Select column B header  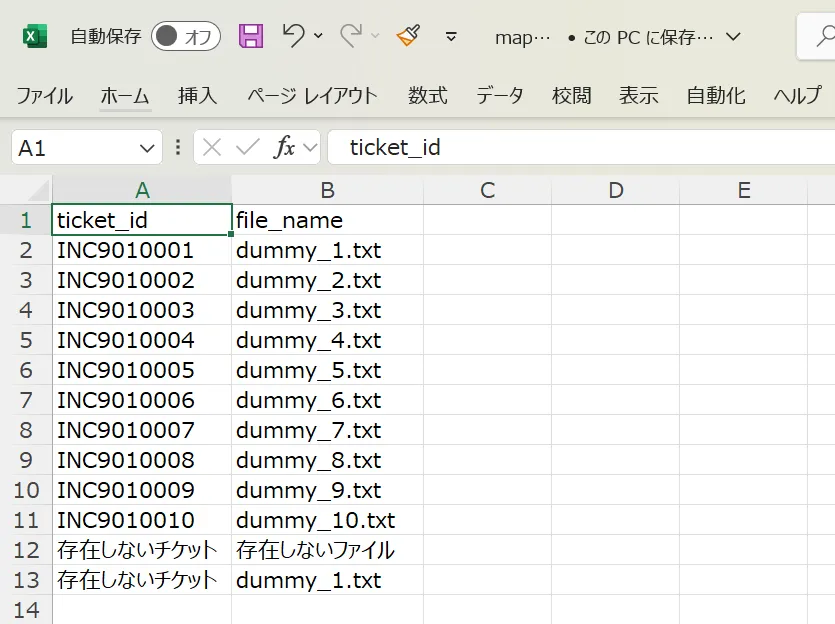pos(328,190)
